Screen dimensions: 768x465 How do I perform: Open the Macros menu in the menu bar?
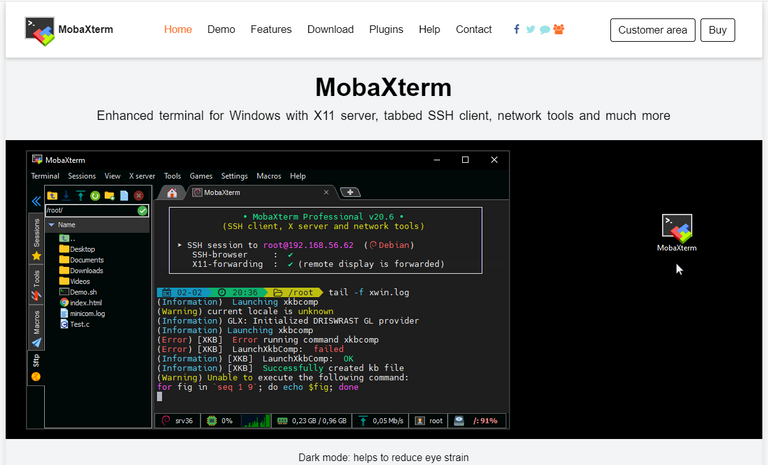[x=269, y=176]
